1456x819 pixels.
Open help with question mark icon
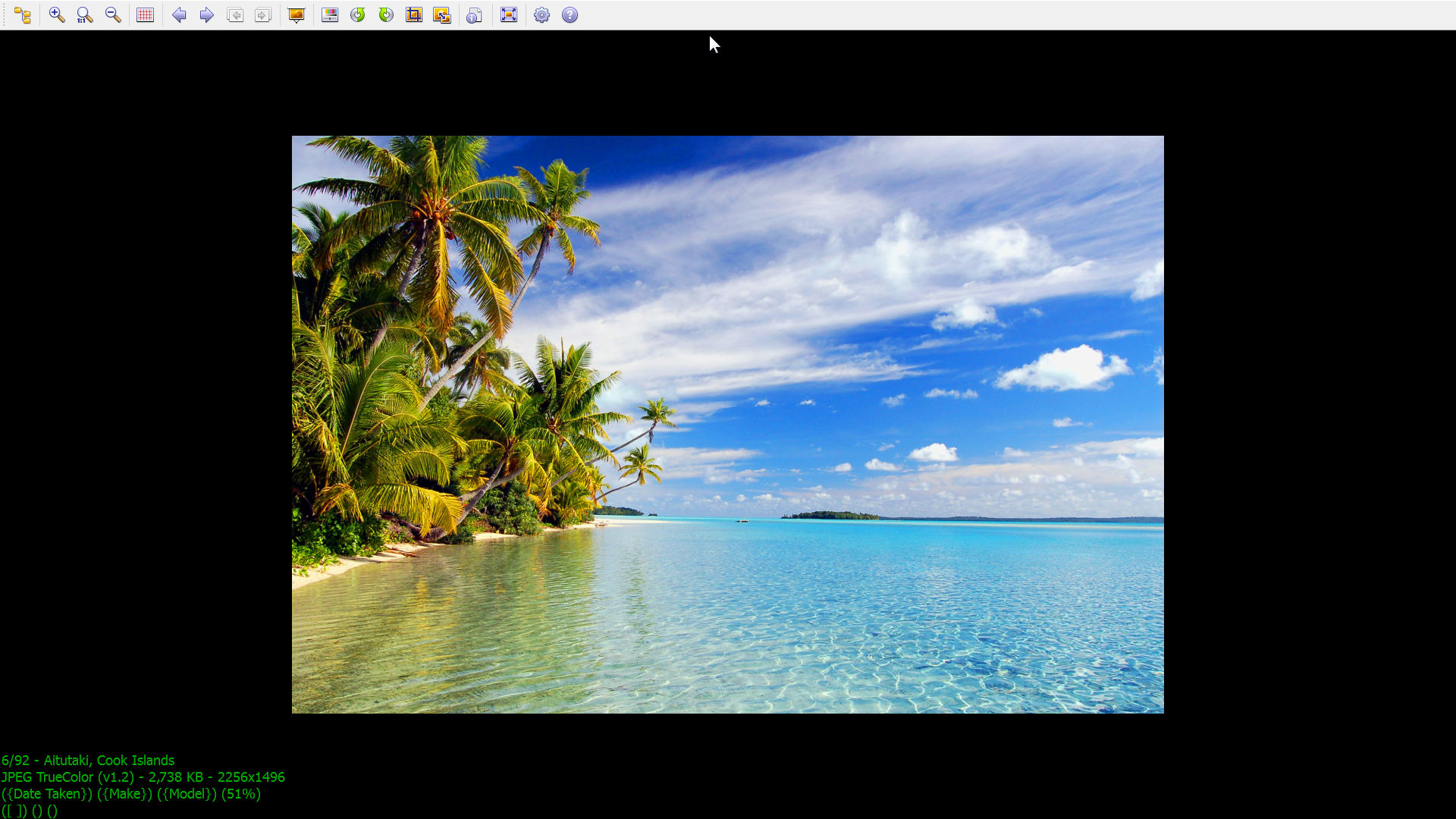pos(570,15)
